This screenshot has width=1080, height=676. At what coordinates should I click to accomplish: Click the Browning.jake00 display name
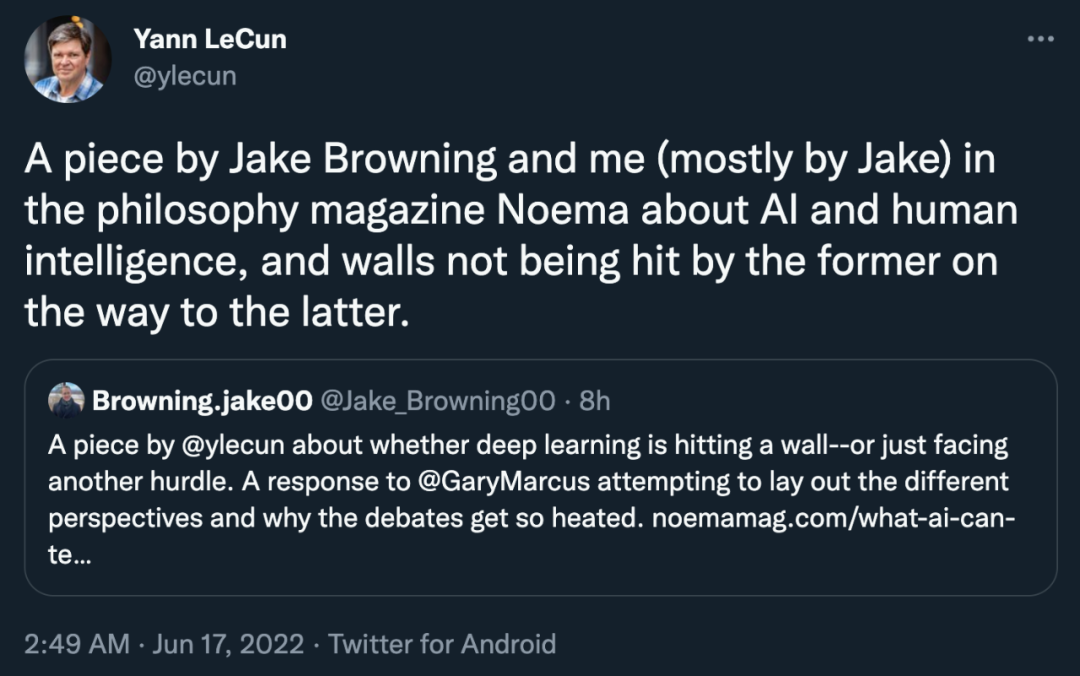tap(199, 401)
